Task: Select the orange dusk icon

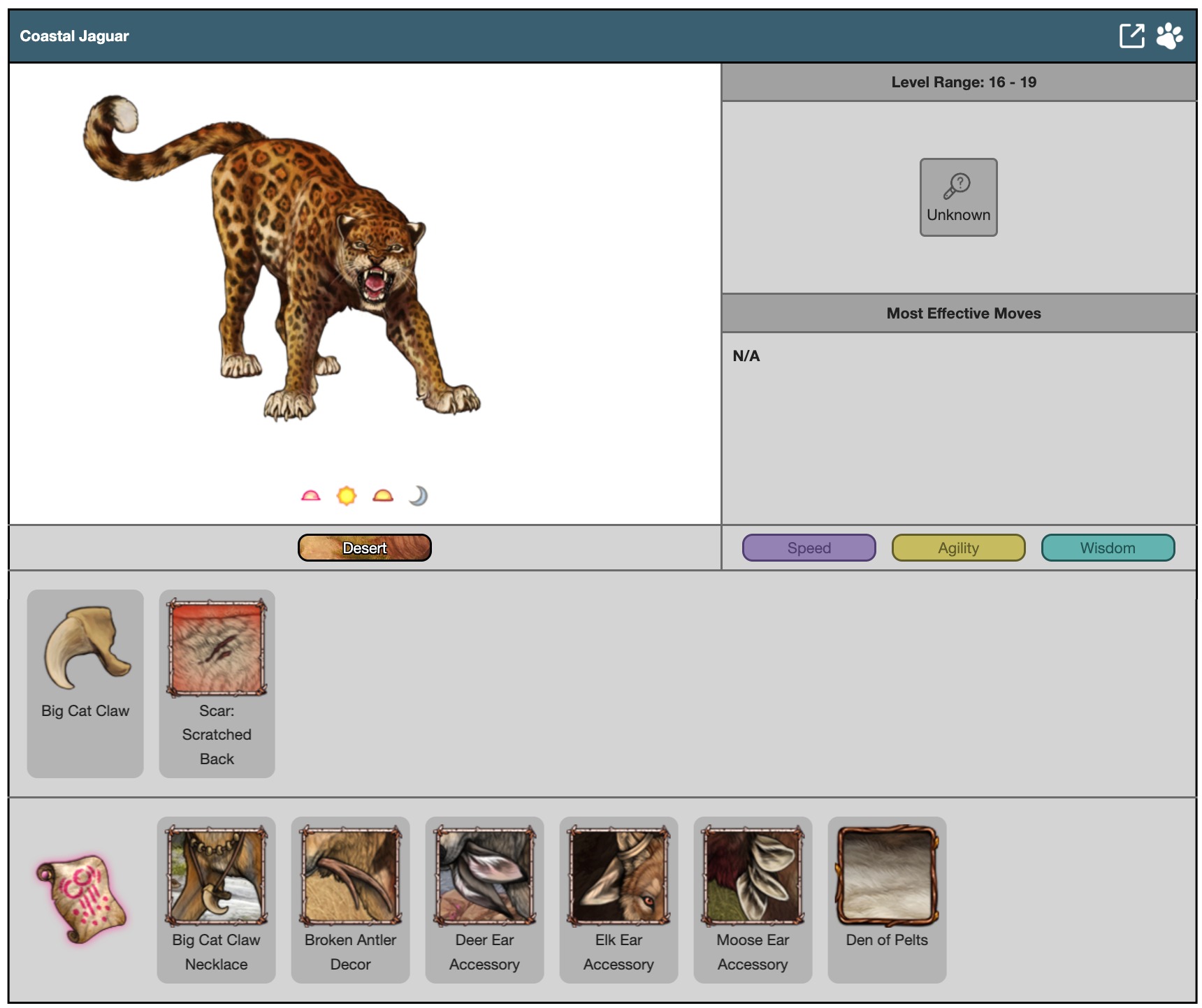Action: tap(383, 496)
